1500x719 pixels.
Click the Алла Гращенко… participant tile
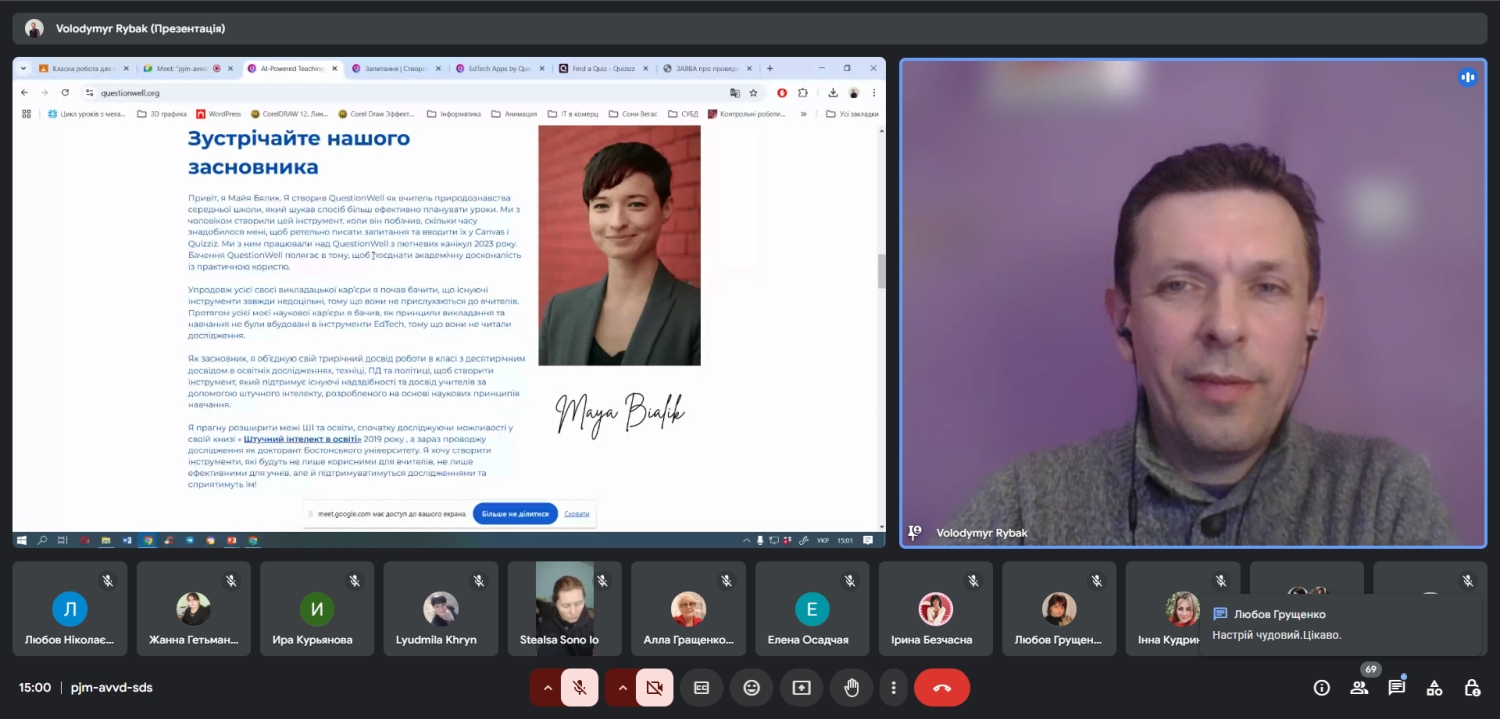[x=688, y=608]
